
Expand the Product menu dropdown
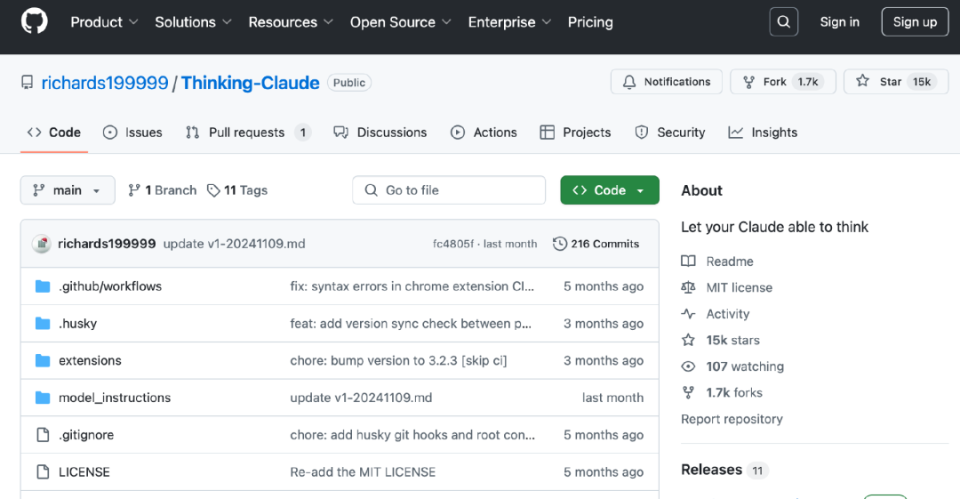click(x=104, y=22)
